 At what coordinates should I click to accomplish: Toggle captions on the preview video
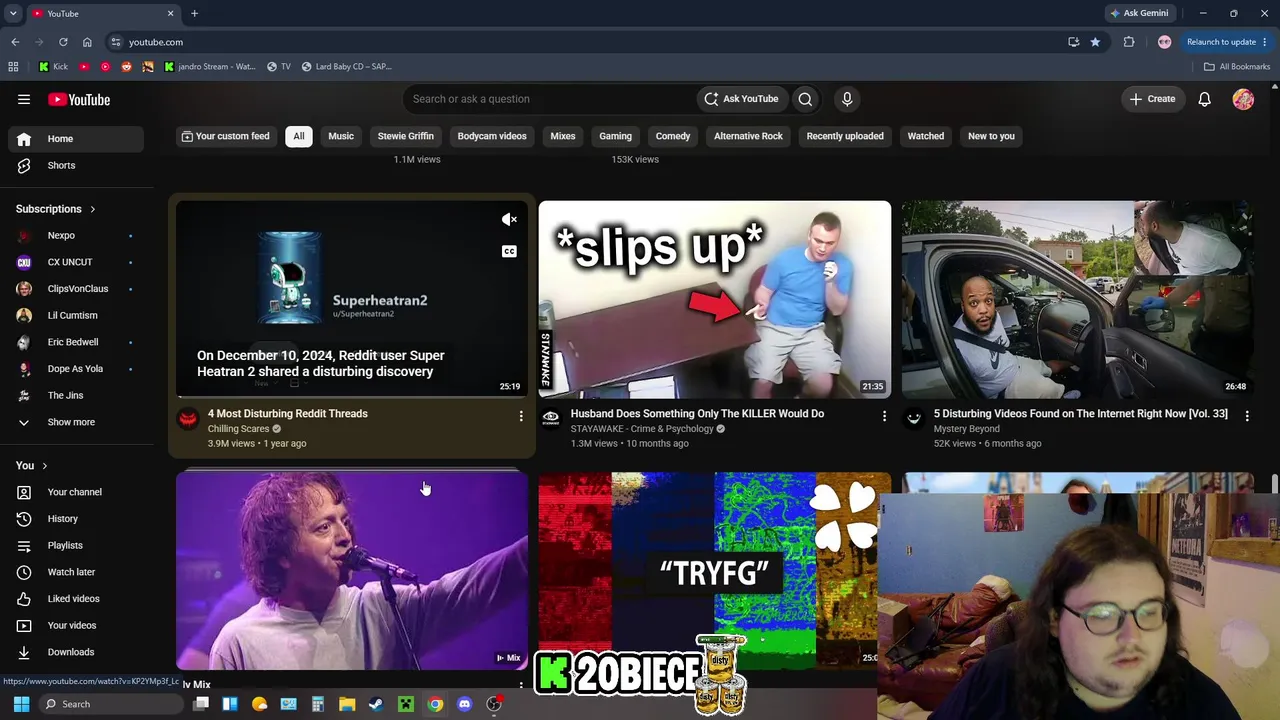pyautogui.click(x=509, y=251)
